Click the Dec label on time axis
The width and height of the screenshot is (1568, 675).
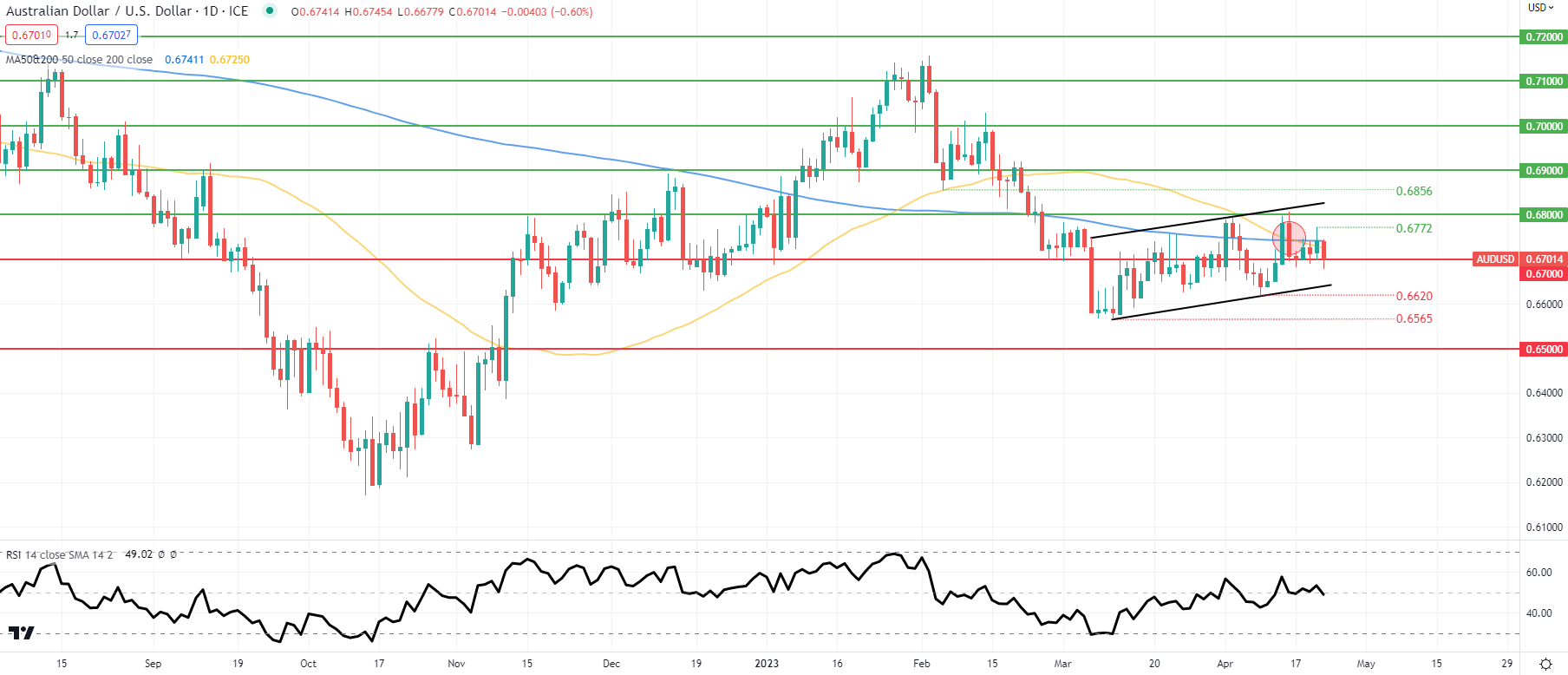click(611, 664)
